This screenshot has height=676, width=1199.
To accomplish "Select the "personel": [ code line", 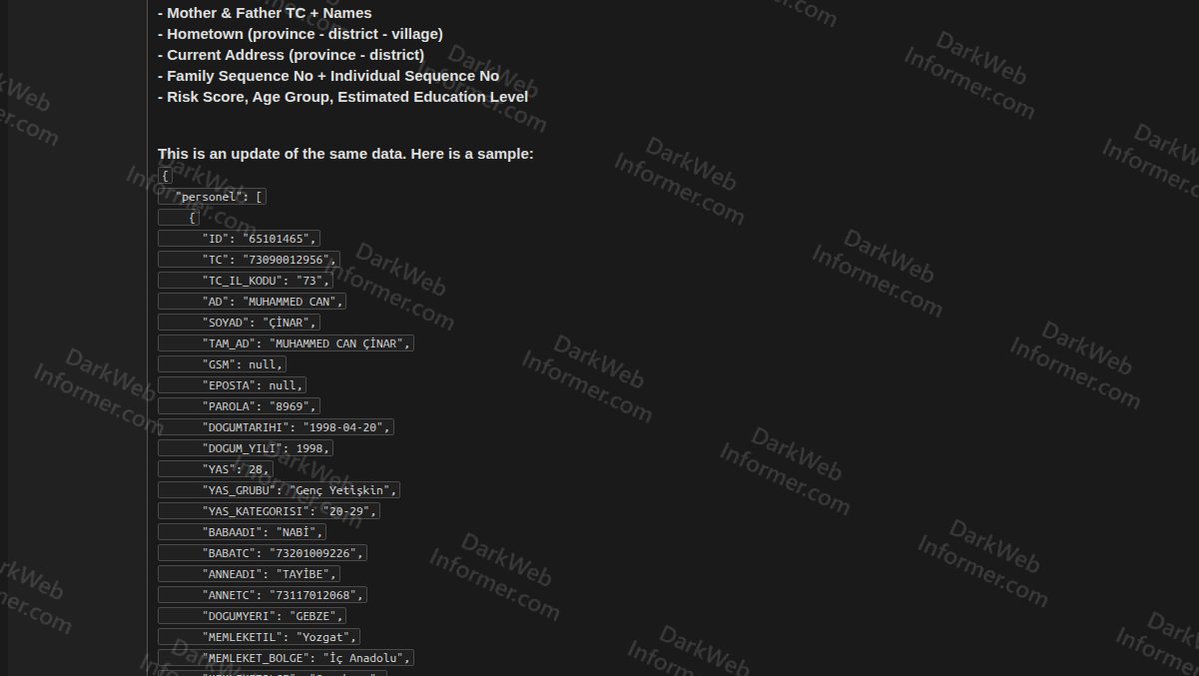I will coord(212,197).
